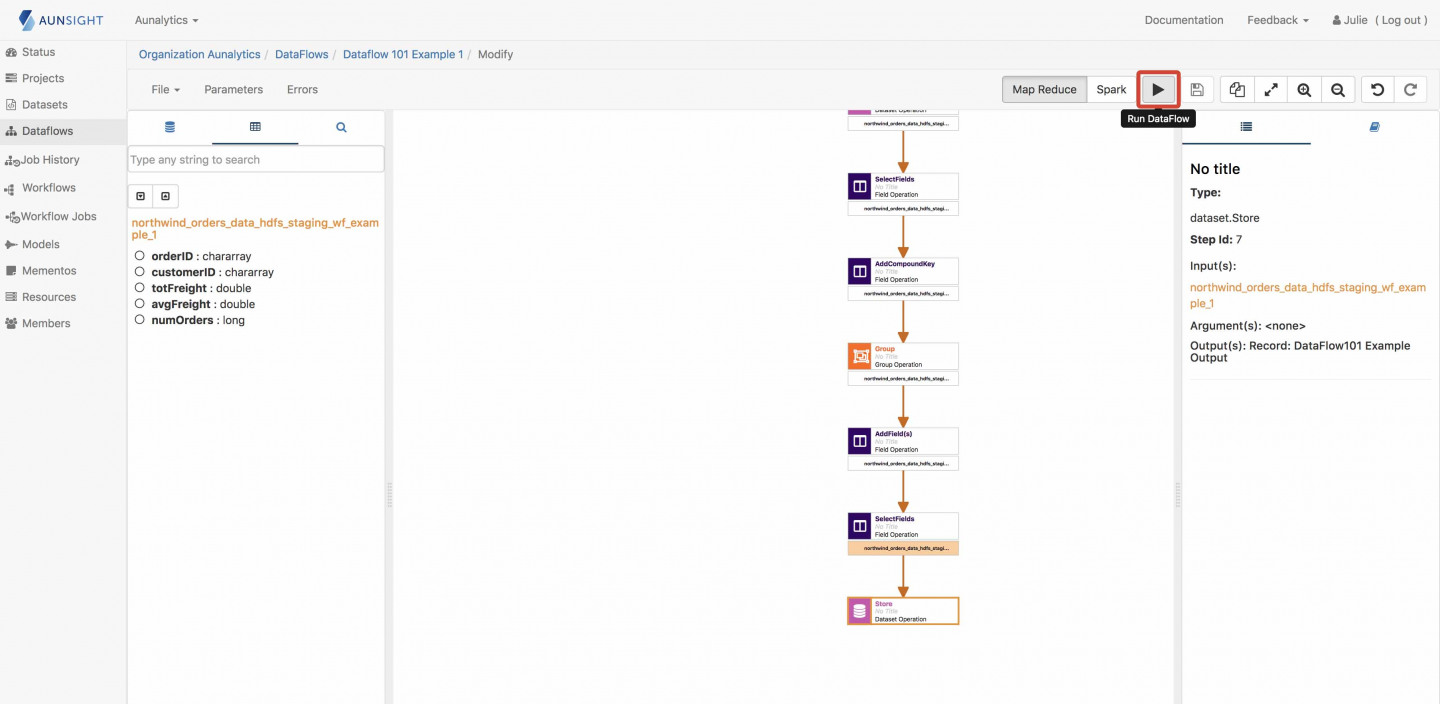
Task: Zoom out of the dataflow canvas
Action: 1338,89
